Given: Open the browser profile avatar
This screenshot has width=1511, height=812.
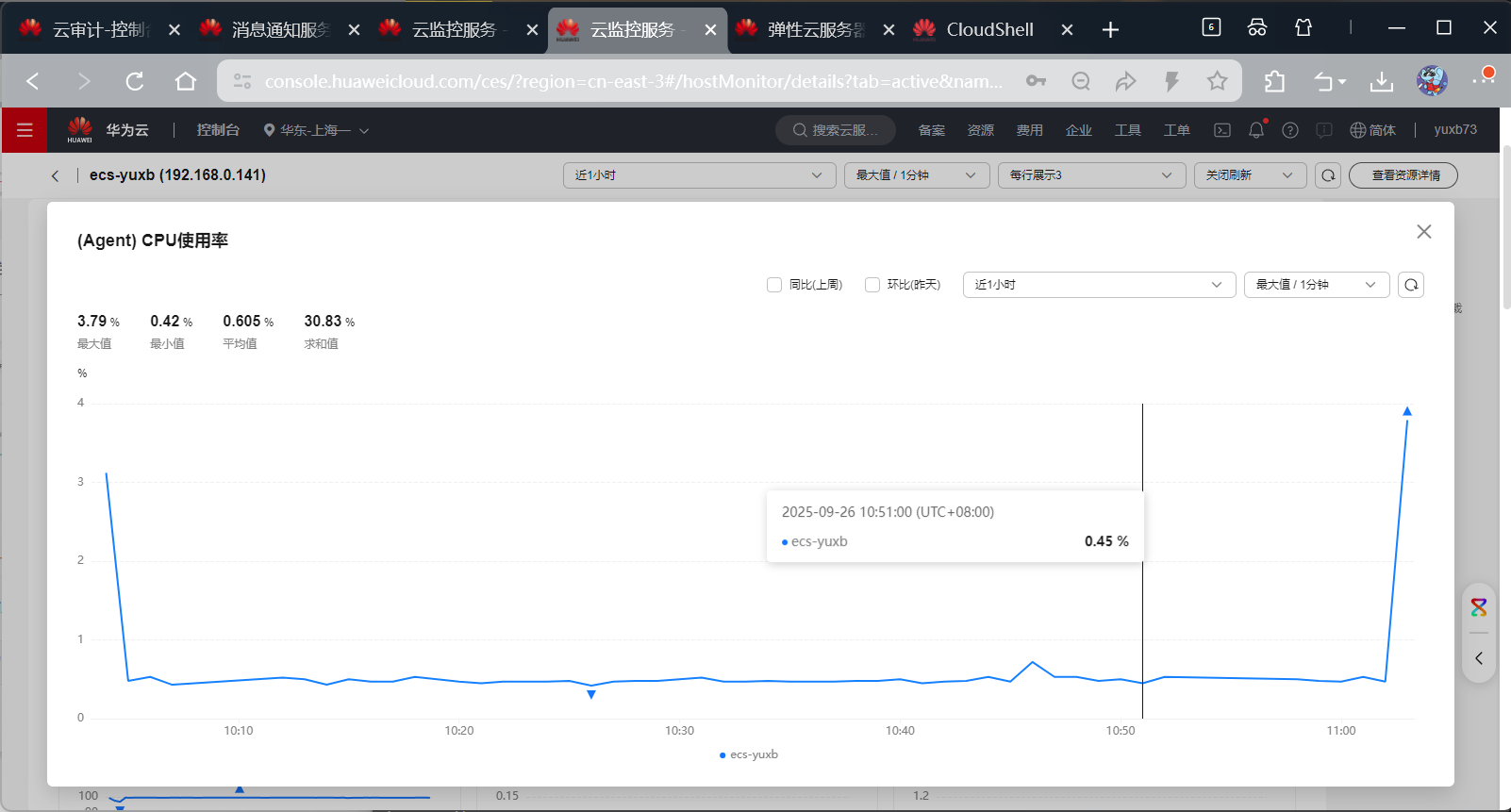Looking at the screenshot, I should [x=1432, y=81].
